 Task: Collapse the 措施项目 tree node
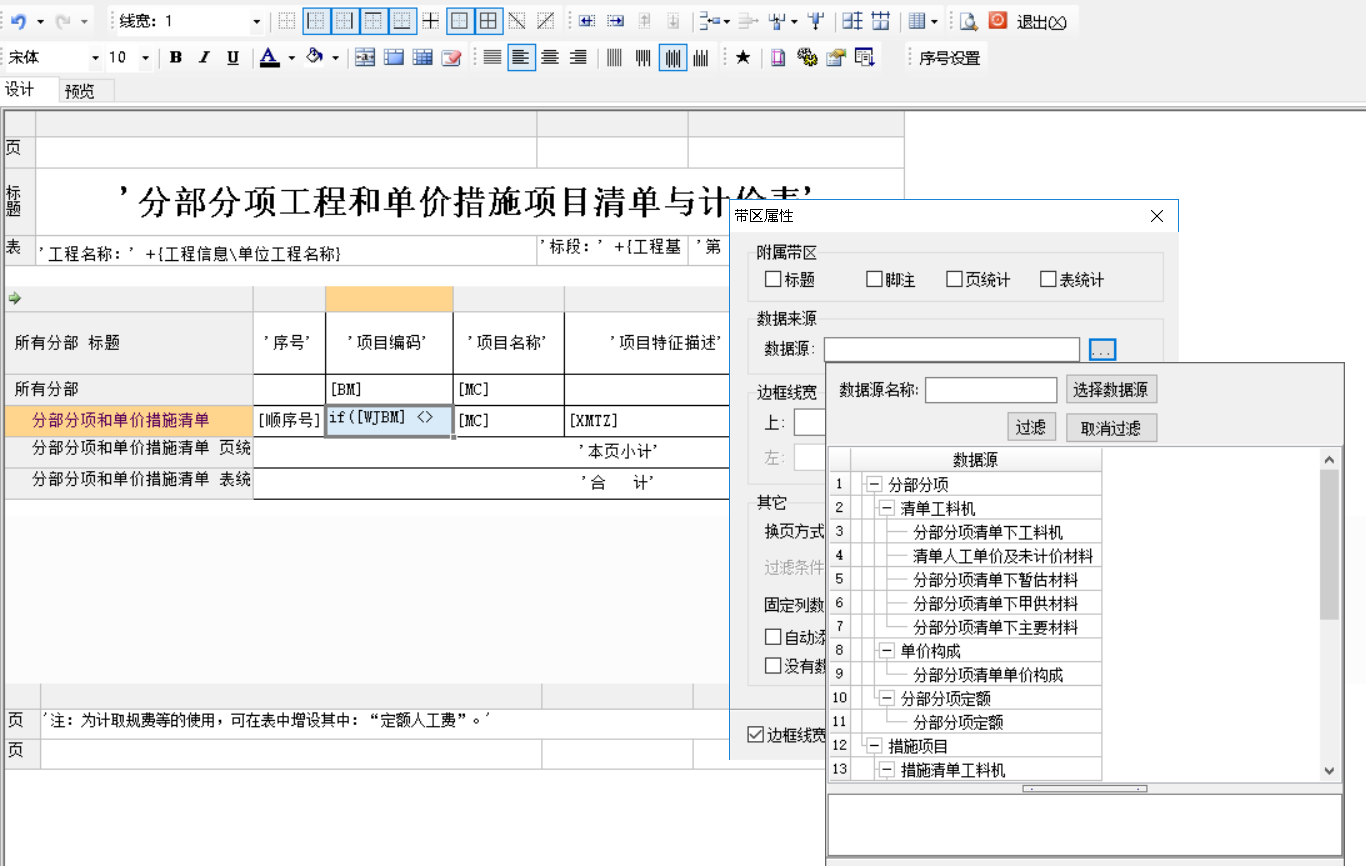tap(873, 746)
